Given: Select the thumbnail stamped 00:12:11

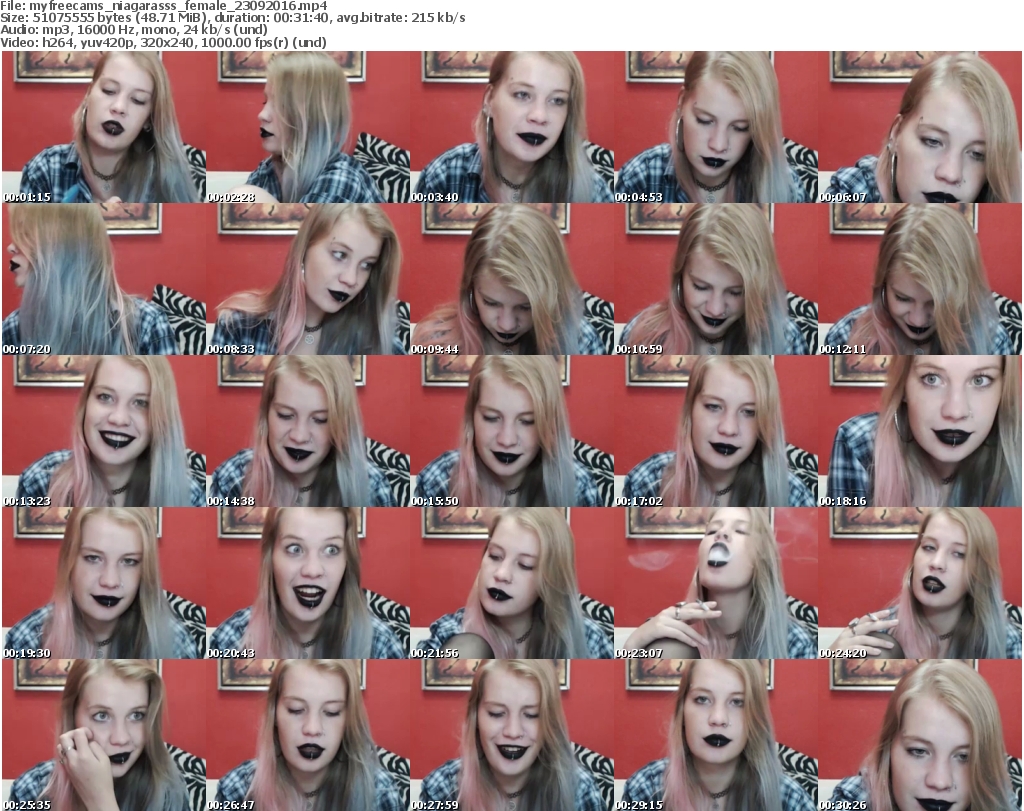Looking at the screenshot, I should (920, 279).
